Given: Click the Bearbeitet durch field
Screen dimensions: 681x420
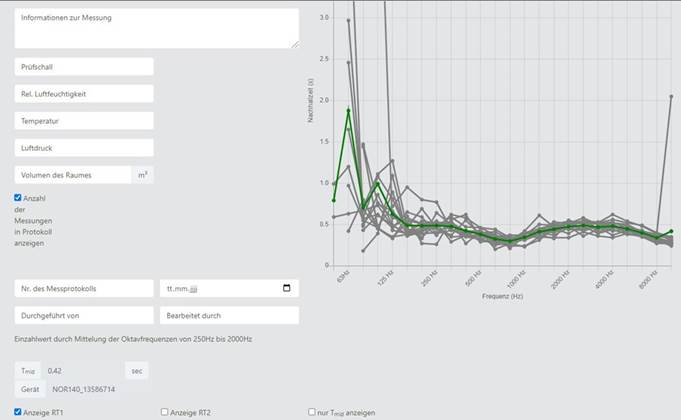Looking at the screenshot, I should 228,315.
